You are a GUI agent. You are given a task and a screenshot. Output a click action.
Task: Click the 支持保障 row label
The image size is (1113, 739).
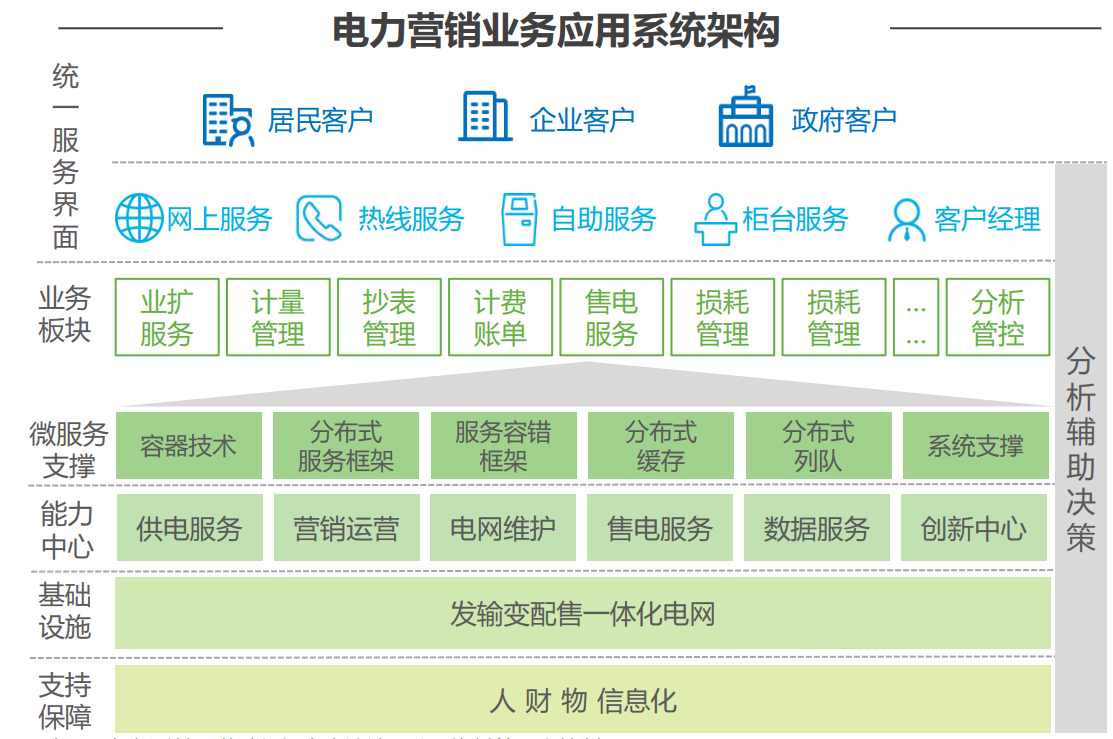[x=65, y=701]
